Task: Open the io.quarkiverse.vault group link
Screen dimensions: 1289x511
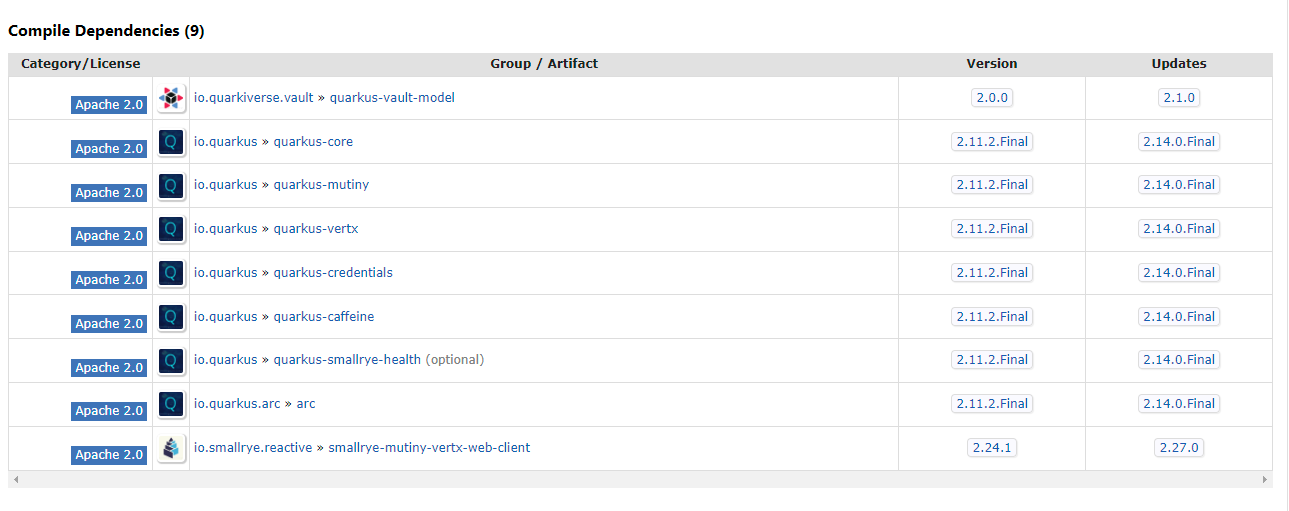Action: tap(254, 98)
